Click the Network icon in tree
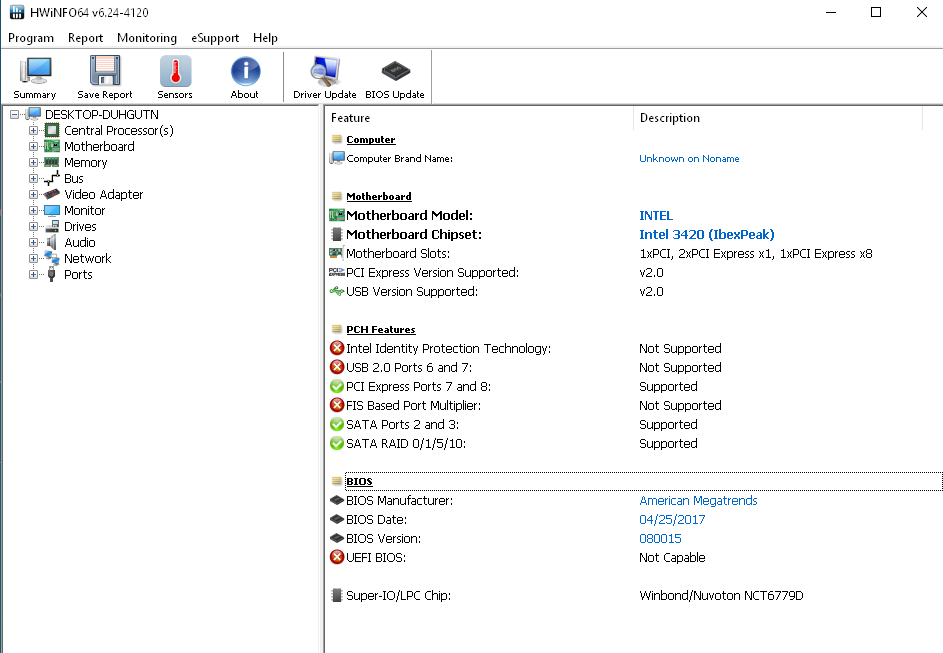The height and width of the screenshot is (653, 943). pos(52,258)
